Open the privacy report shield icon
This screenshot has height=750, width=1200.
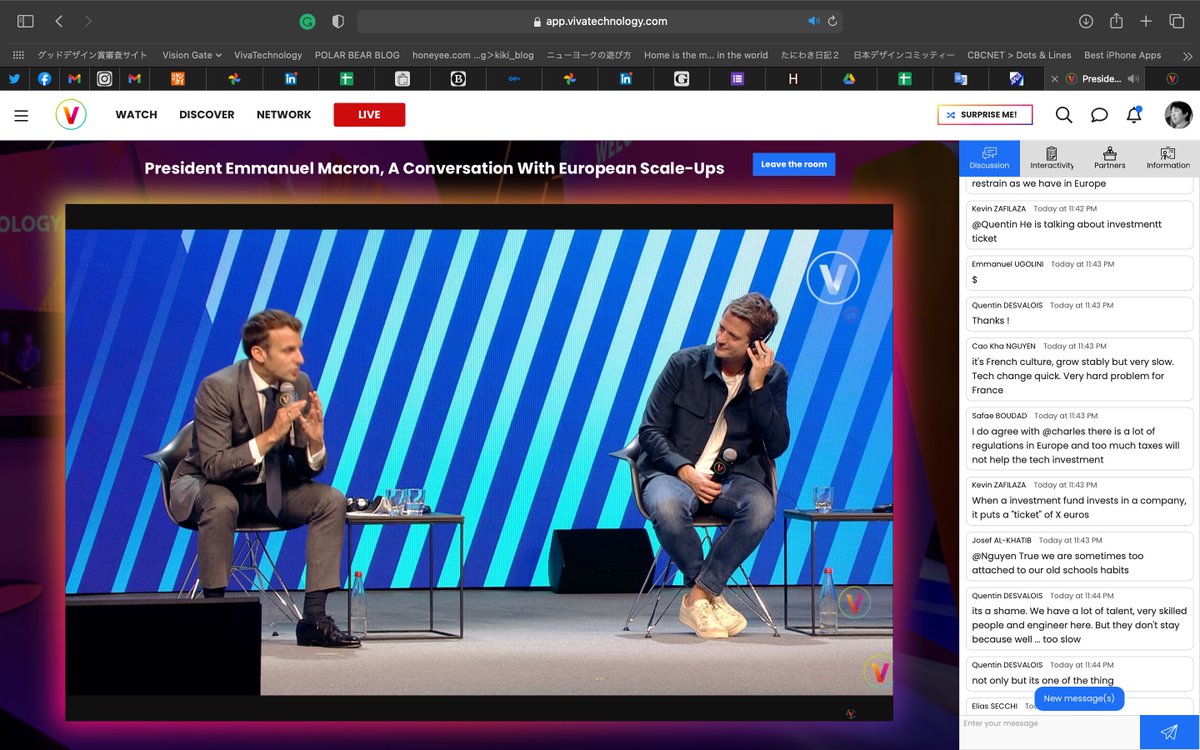[338, 21]
